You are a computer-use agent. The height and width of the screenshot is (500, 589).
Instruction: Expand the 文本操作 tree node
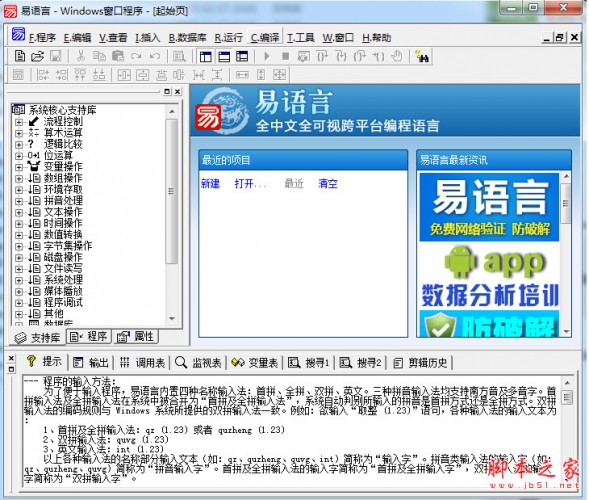pos(18,213)
